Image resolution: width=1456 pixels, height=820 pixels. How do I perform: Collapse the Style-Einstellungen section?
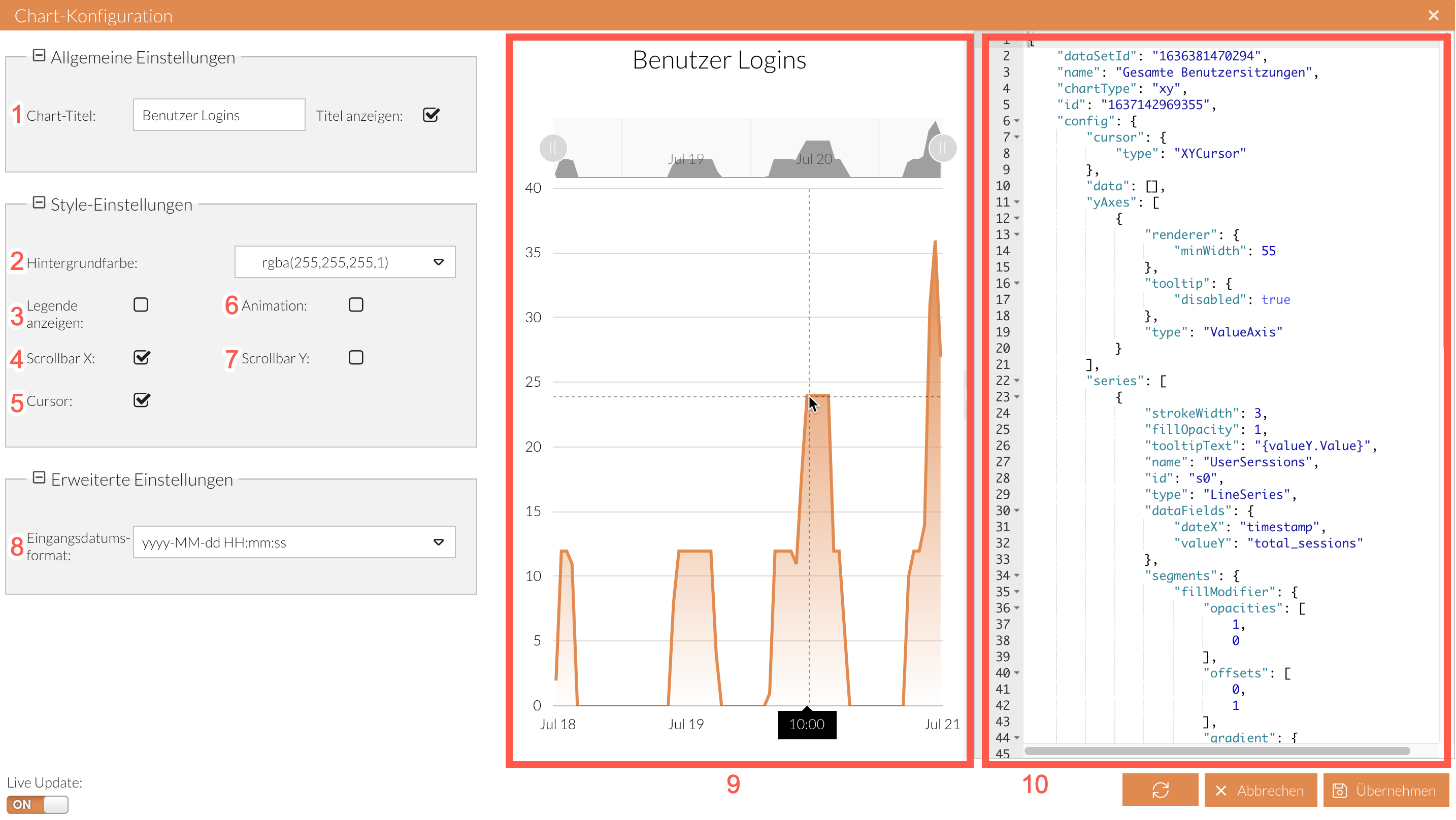(x=39, y=203)
